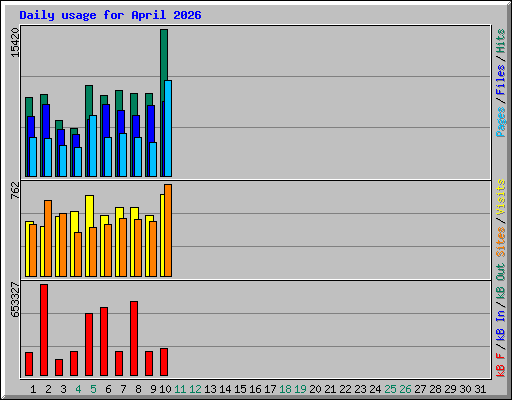Click the 15420 y-axis value
This screenshot has width=512, height=400.
[x=15, y=42]
